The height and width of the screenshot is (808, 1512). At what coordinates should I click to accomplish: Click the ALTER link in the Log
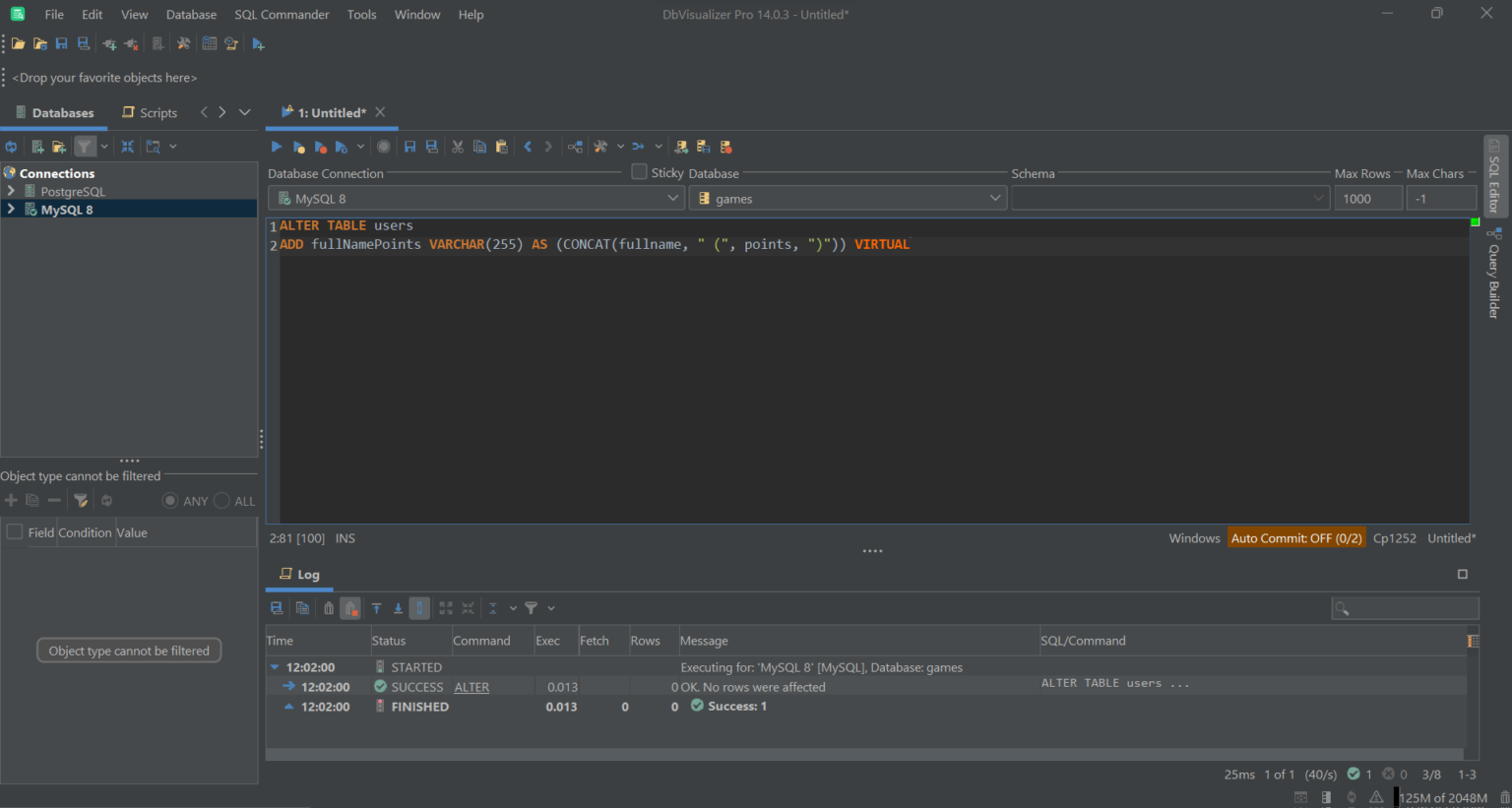point(472,686)
